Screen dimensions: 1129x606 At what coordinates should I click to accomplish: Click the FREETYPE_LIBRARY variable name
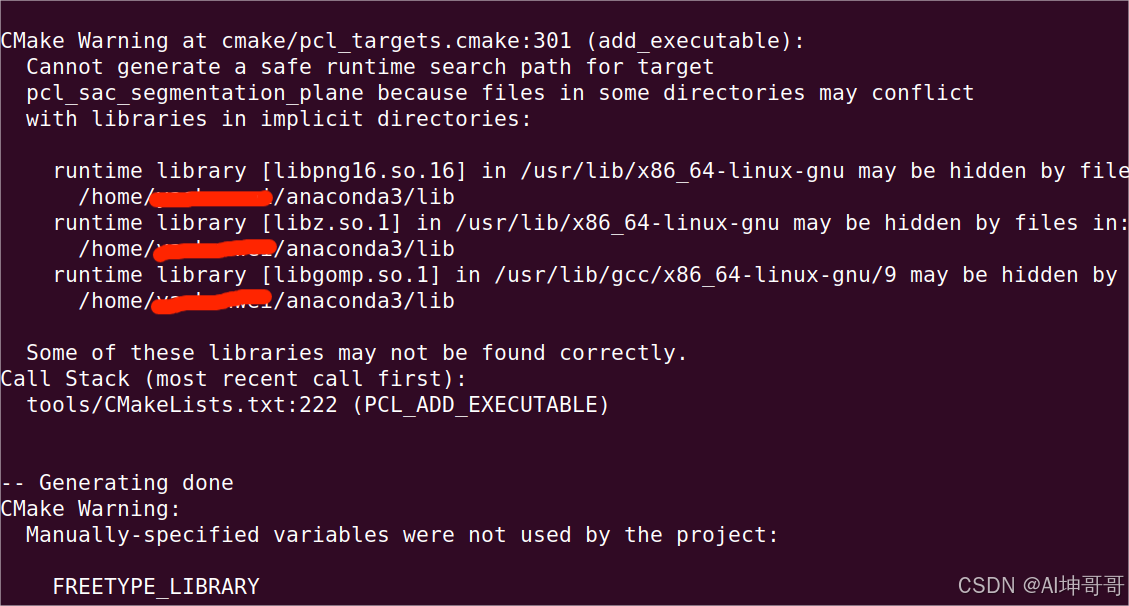156,587
